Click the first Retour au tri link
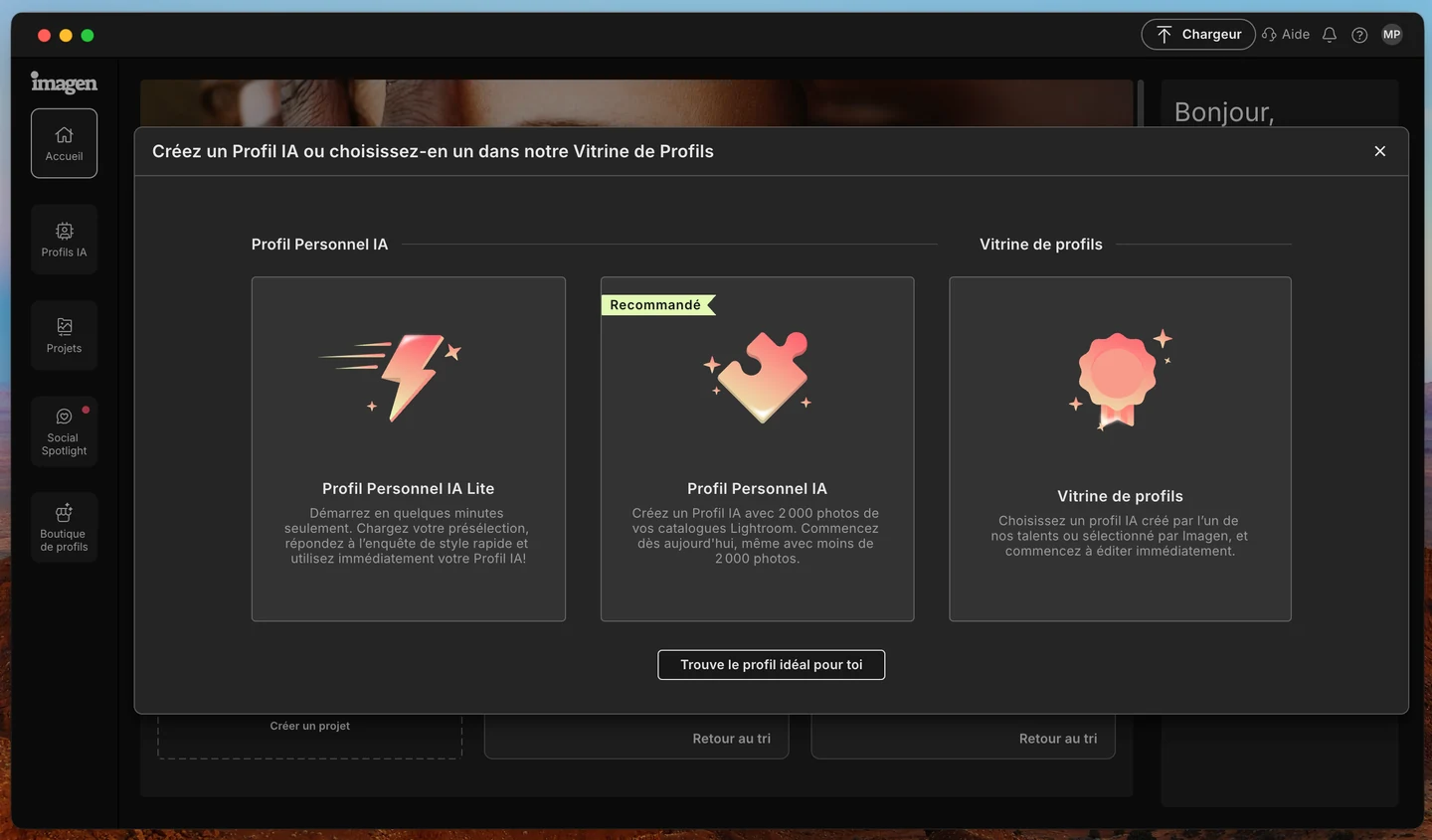Viewport: 1432px width, 840px height. (732, 739)
